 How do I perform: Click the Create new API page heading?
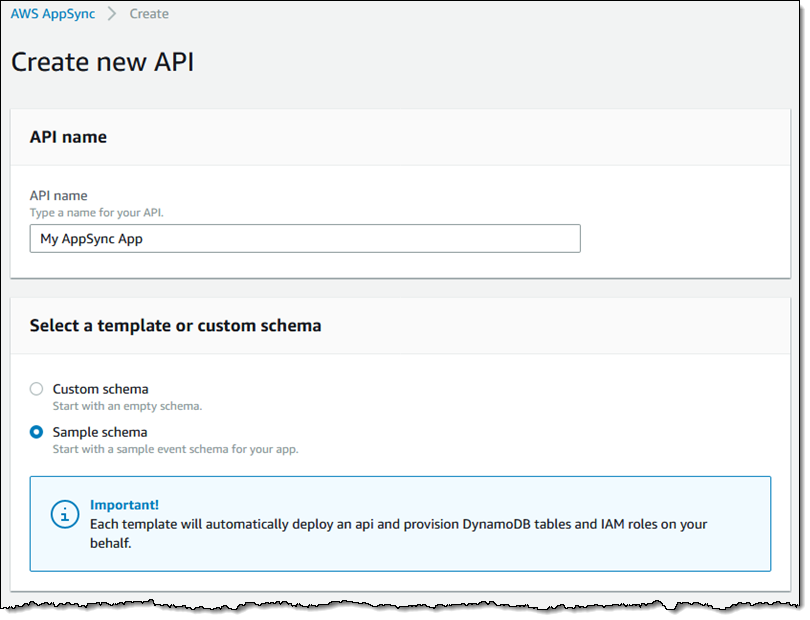(102, 62)
